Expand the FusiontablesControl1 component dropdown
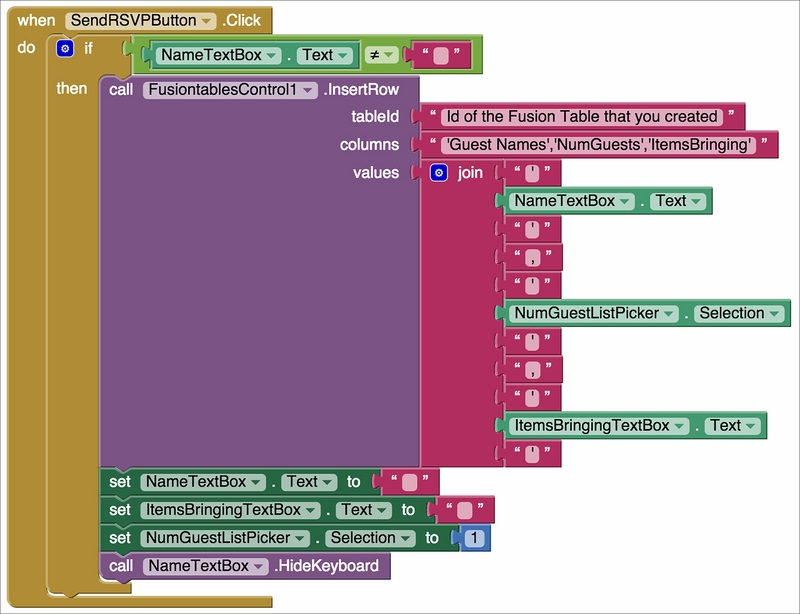800x614 pixels. click(x=309, y=90)
